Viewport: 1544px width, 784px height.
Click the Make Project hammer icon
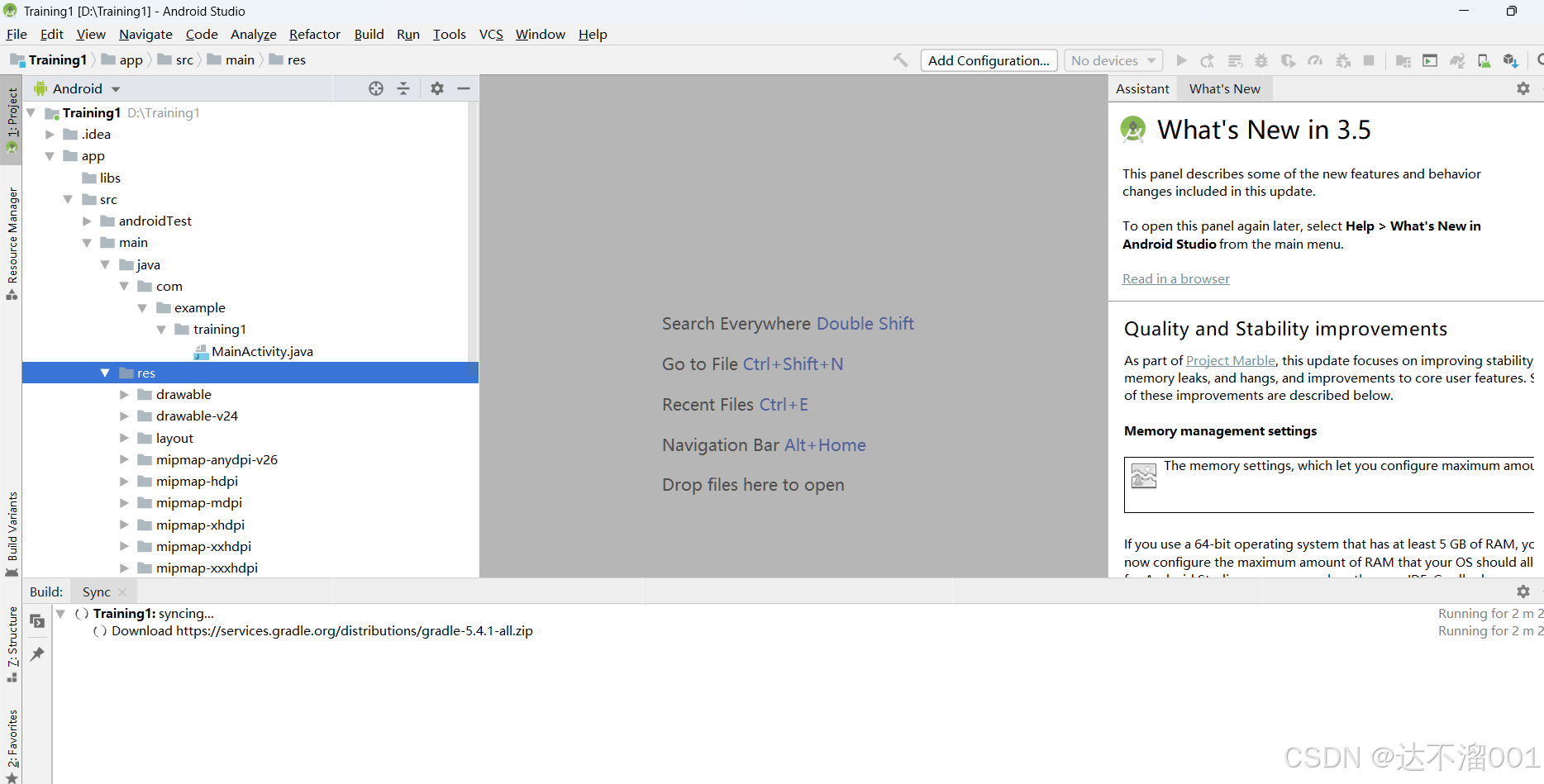(x=900, y=60)
